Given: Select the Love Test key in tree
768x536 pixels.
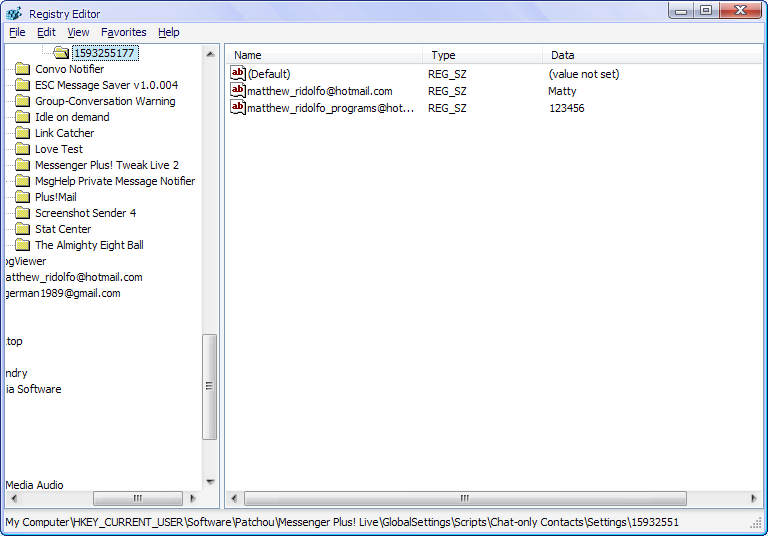Looking at the screenshot, I should tap(59, 149).
